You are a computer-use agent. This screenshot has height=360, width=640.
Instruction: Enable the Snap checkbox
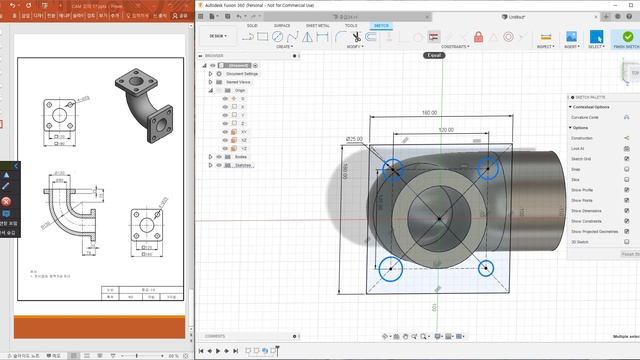(x=627, y=169)
